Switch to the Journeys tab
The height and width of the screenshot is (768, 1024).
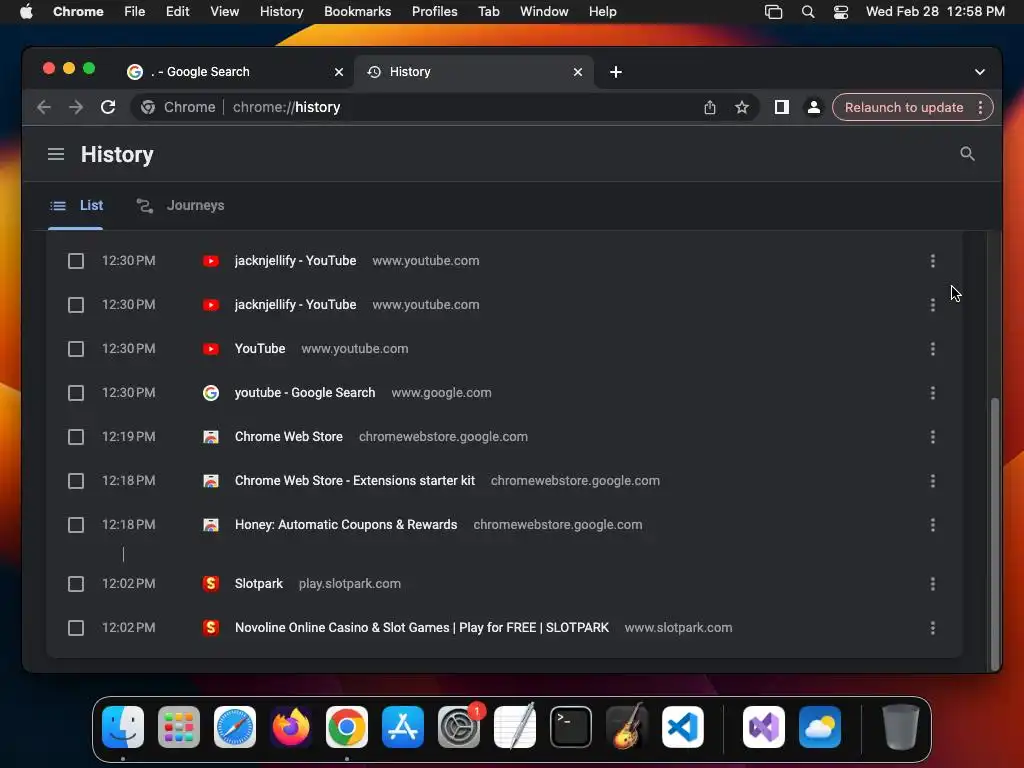point(180,206)
